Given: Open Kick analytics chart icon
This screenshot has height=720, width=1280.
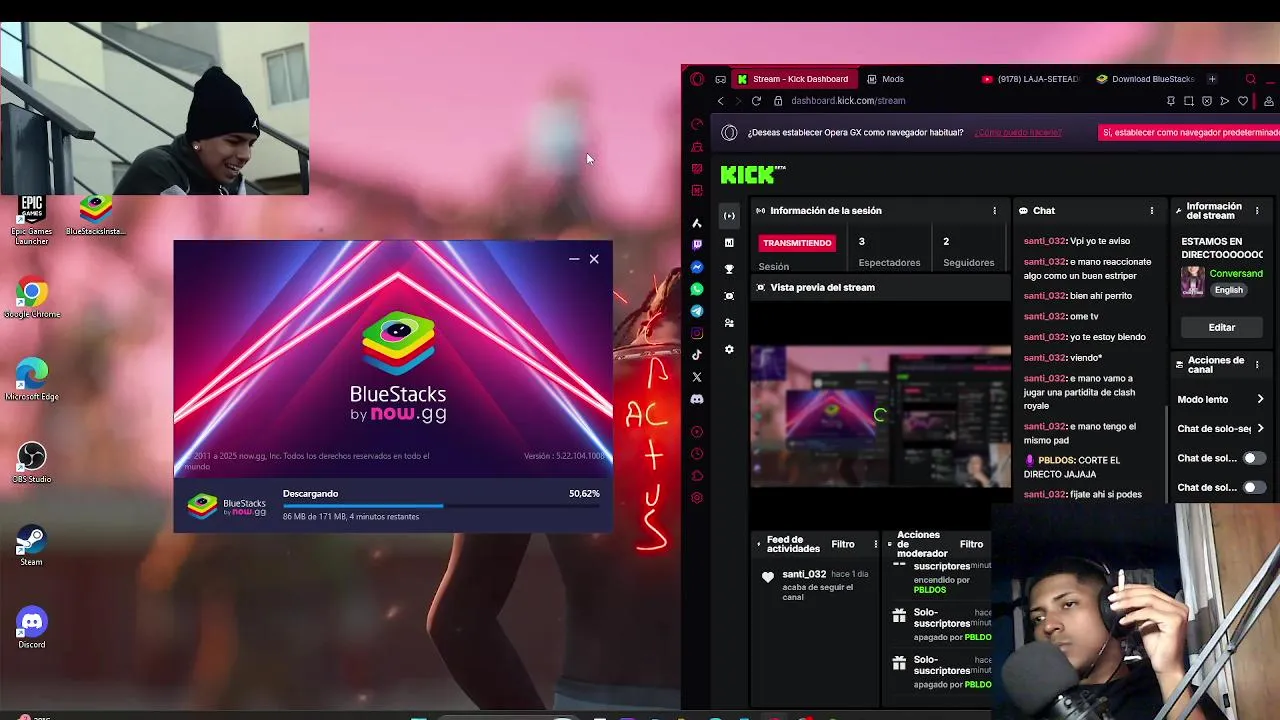Looking at the screenshot, I should 729,242.
